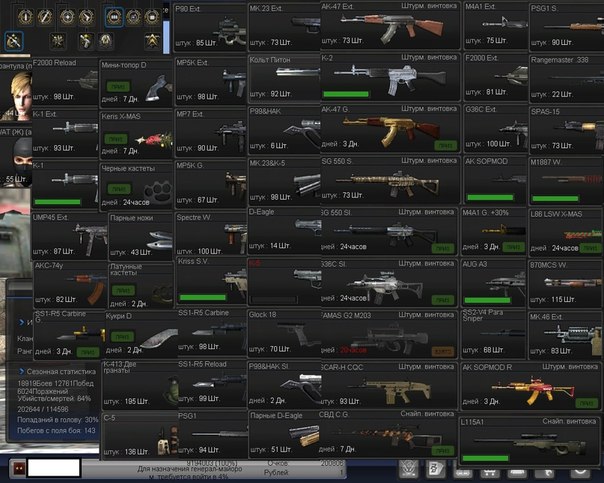Select the starburst skill icon in second row

tap(58, 41)
